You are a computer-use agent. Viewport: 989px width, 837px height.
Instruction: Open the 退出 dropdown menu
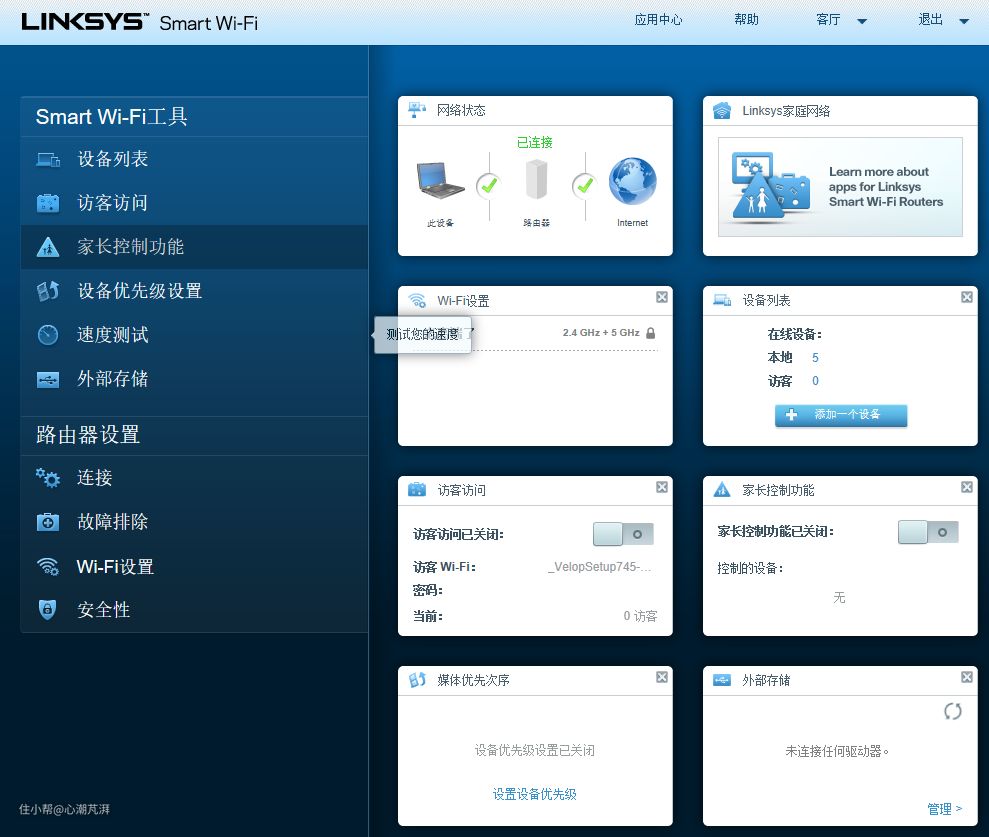(944, 20)
